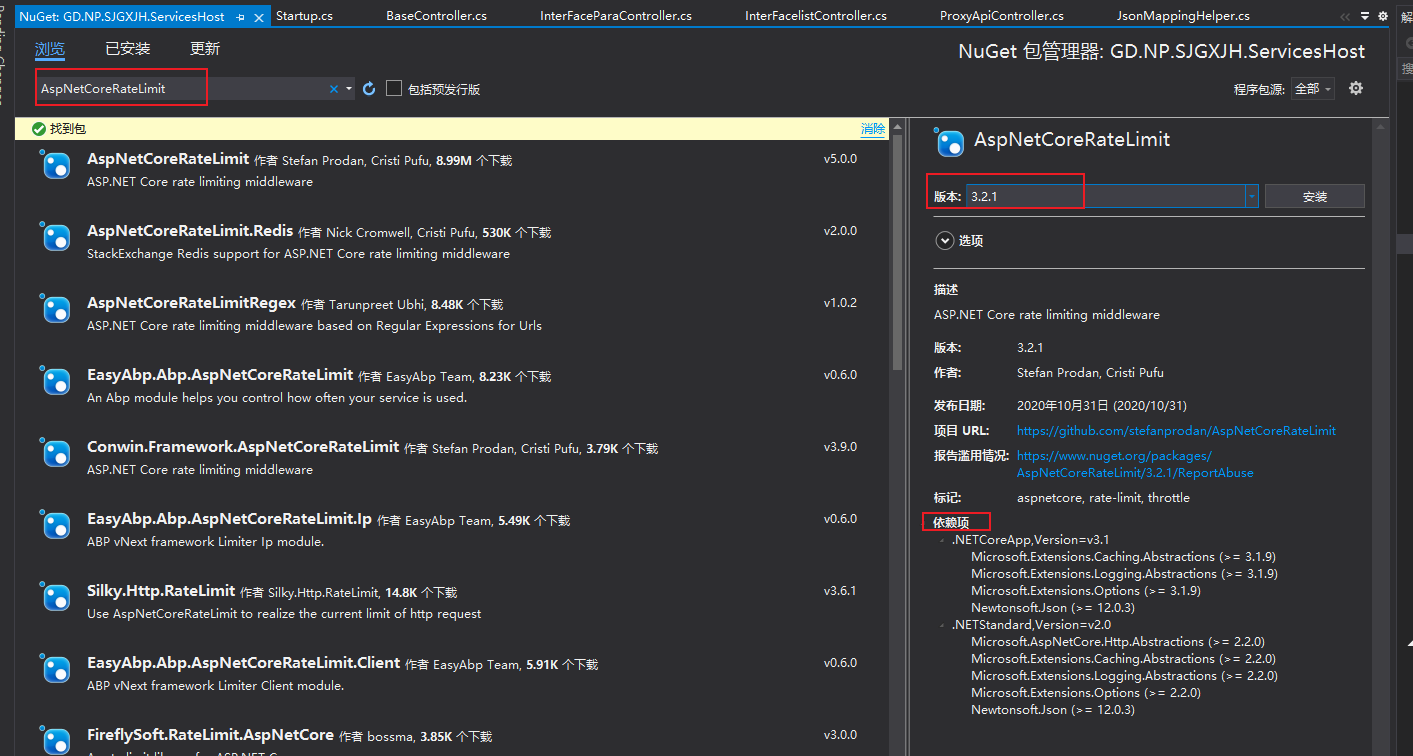Click the AspNetCoreRateLimitRegex package icon

coord(57,310)
